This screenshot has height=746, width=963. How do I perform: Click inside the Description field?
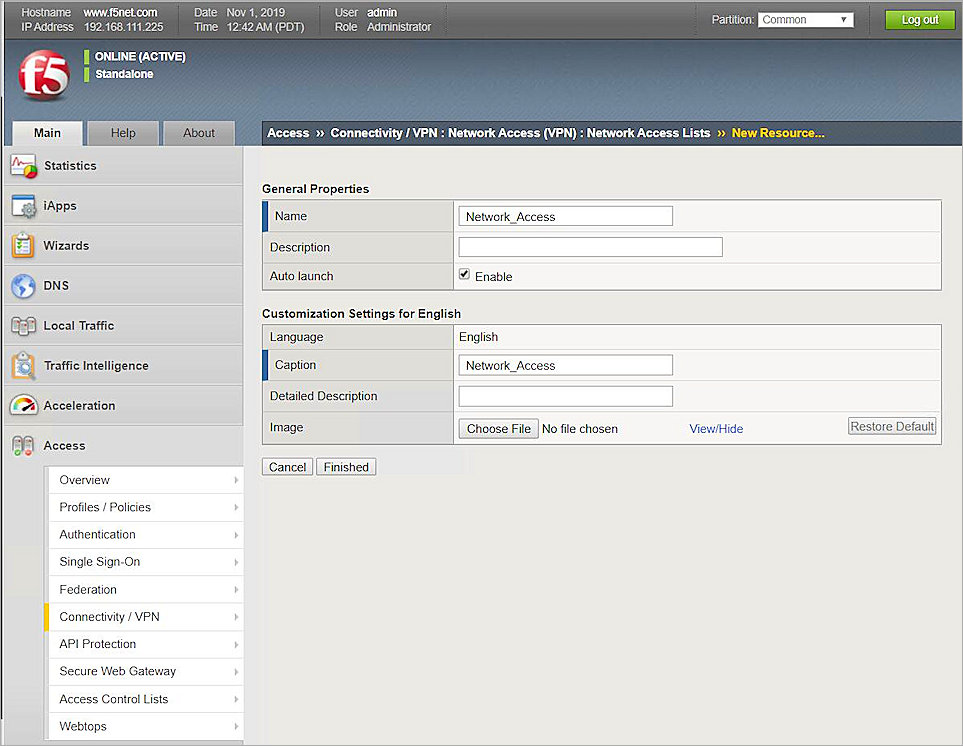coord(590,247)
